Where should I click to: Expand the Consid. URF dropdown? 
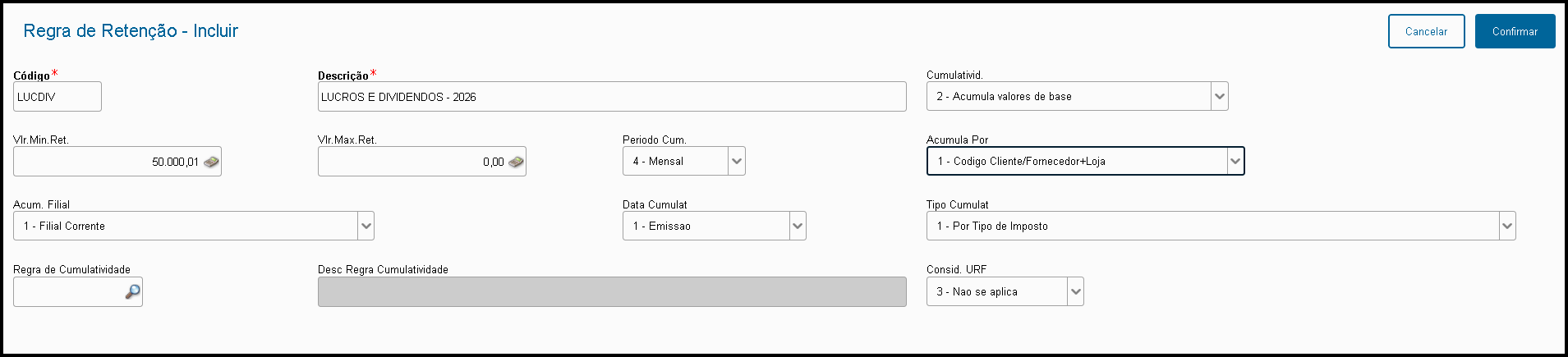1075,292
